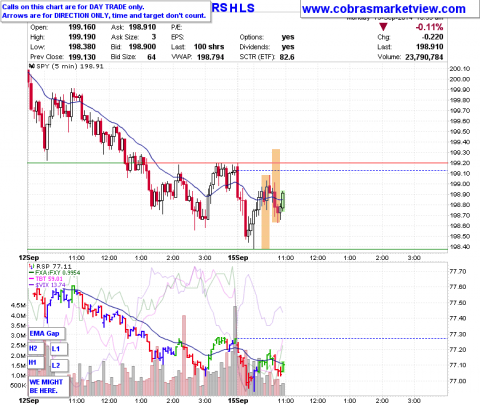Click the 200.00 price axis label
This screenshot has height=406, width=480.
(x=460, y=79)
